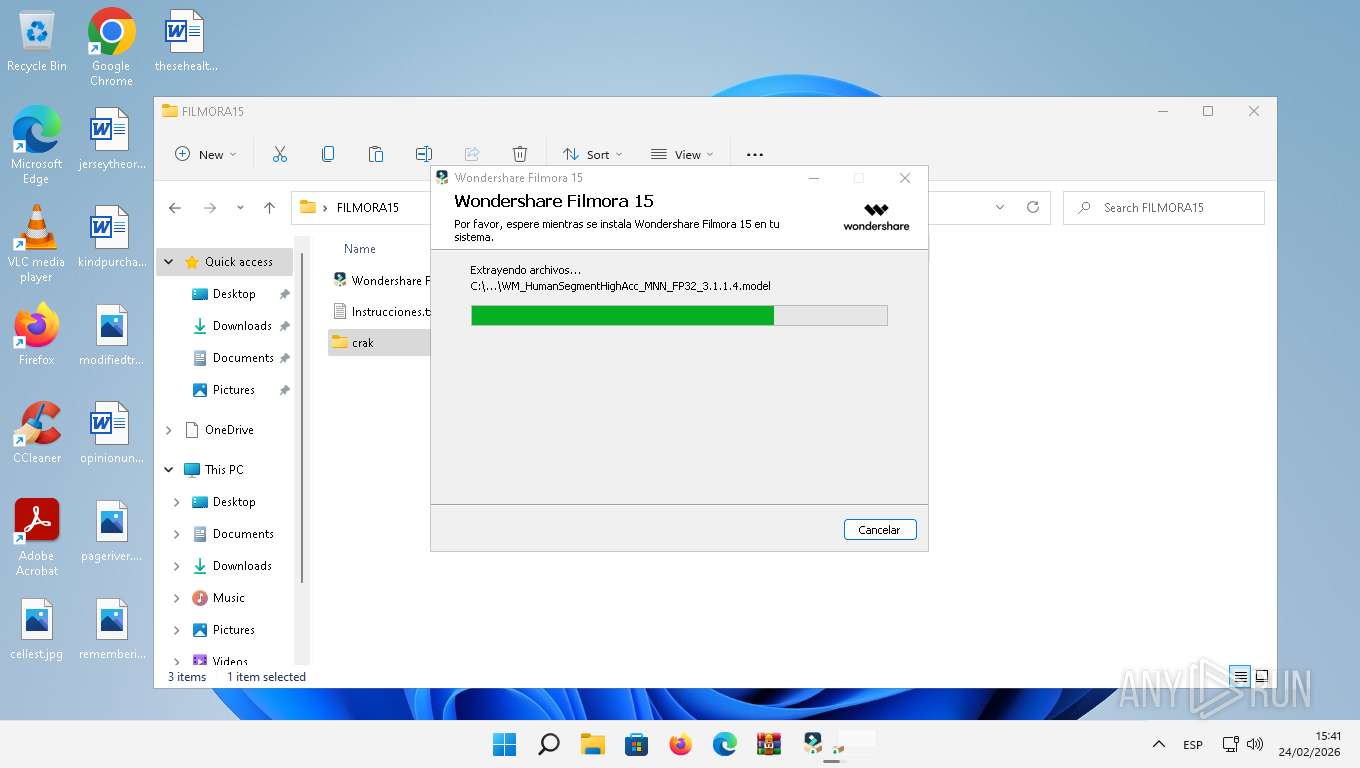This screenshot has width=1360, height=768.
Task: Open Microsoft Store from taskbar
Action: tap(637, 744)
